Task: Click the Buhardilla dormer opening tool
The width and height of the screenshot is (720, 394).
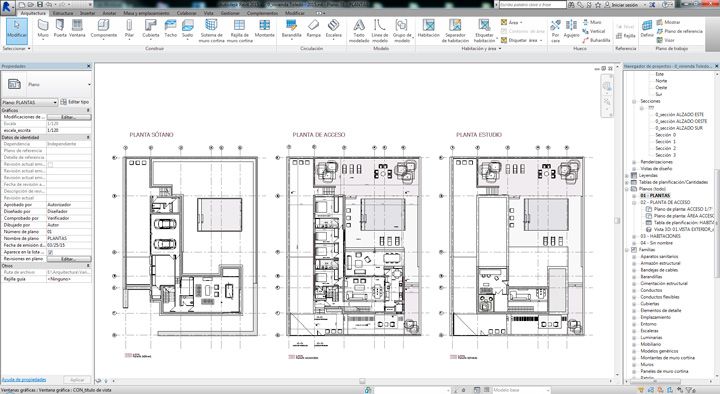Action: [x=596, y=40]
